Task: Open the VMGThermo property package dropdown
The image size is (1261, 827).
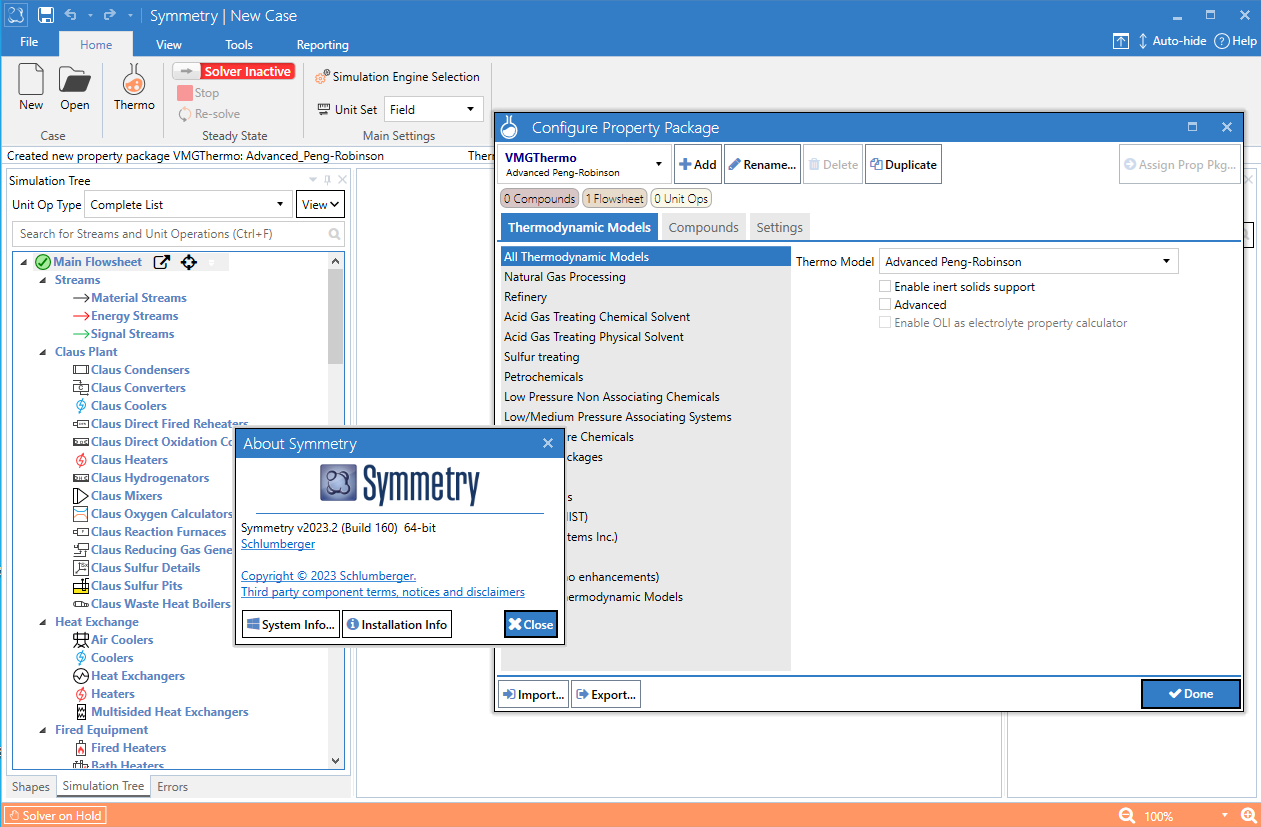Action: click(586, 165)
